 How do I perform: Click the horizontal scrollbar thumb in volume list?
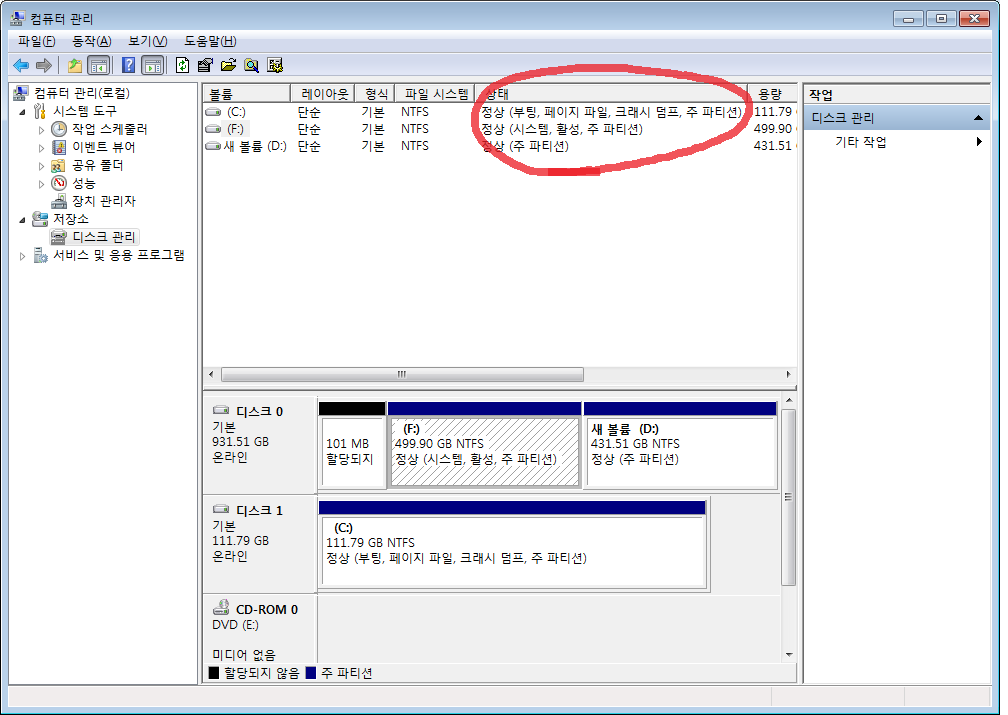click(x=401, y=375)
